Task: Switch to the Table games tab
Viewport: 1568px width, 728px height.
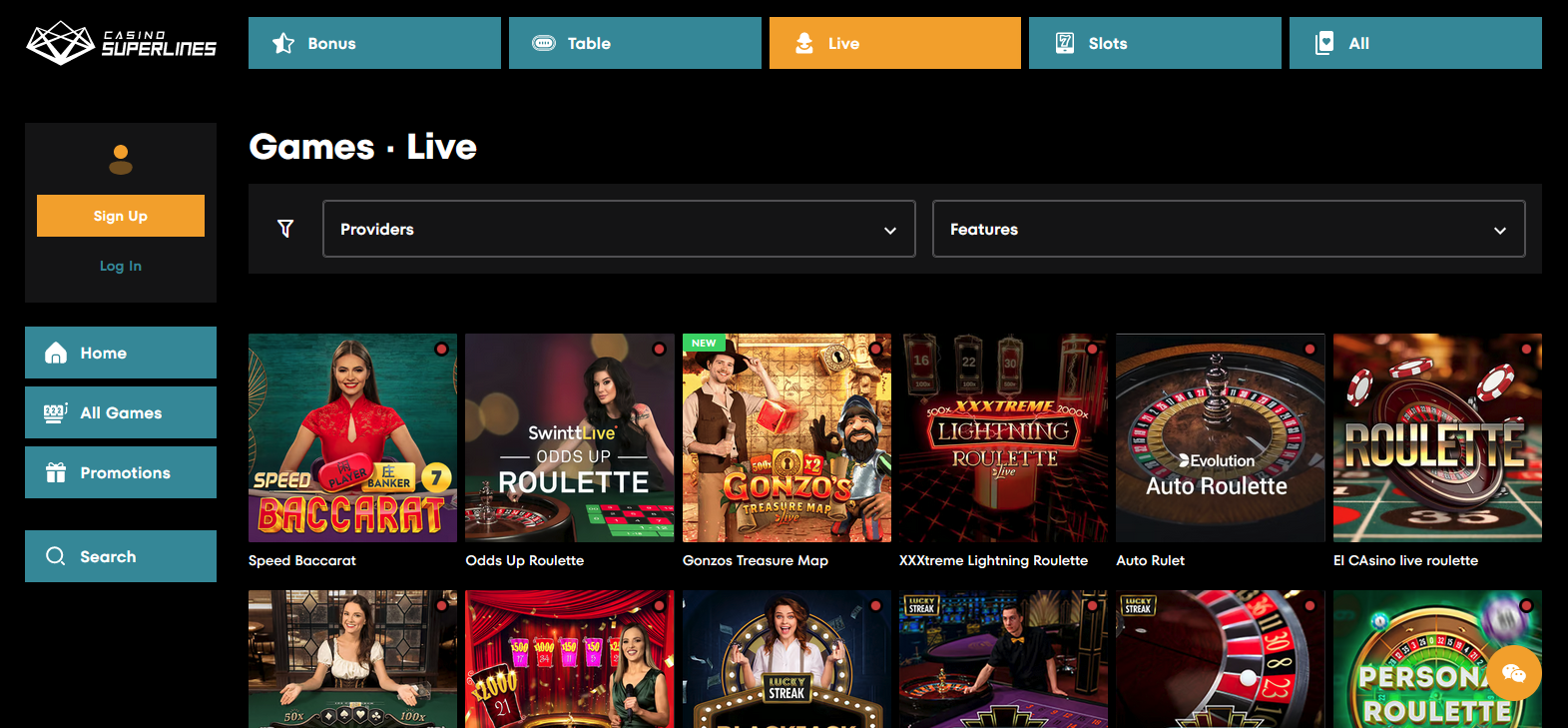Action: 635,43
